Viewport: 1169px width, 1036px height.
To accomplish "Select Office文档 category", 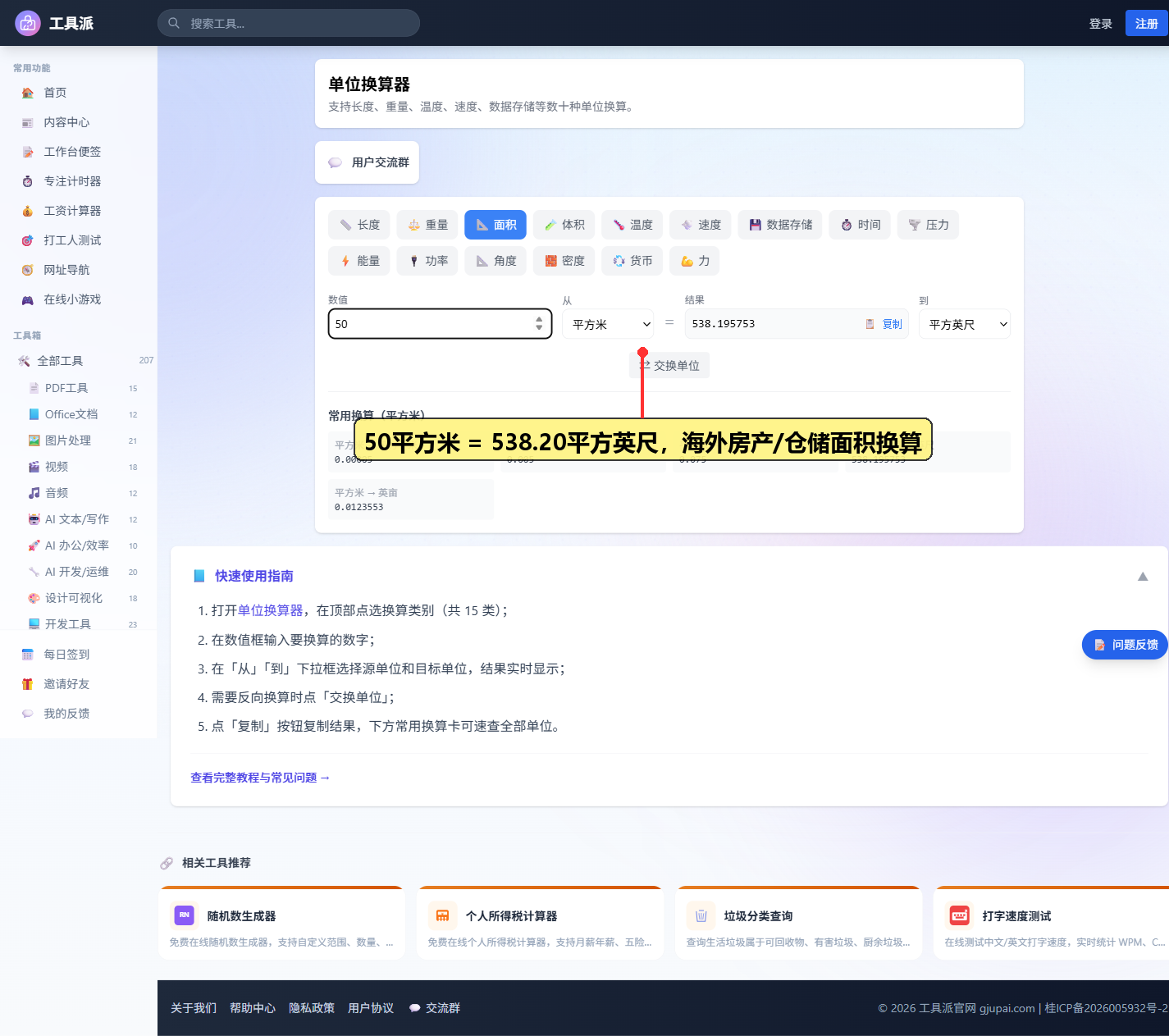I will point(82,414).
